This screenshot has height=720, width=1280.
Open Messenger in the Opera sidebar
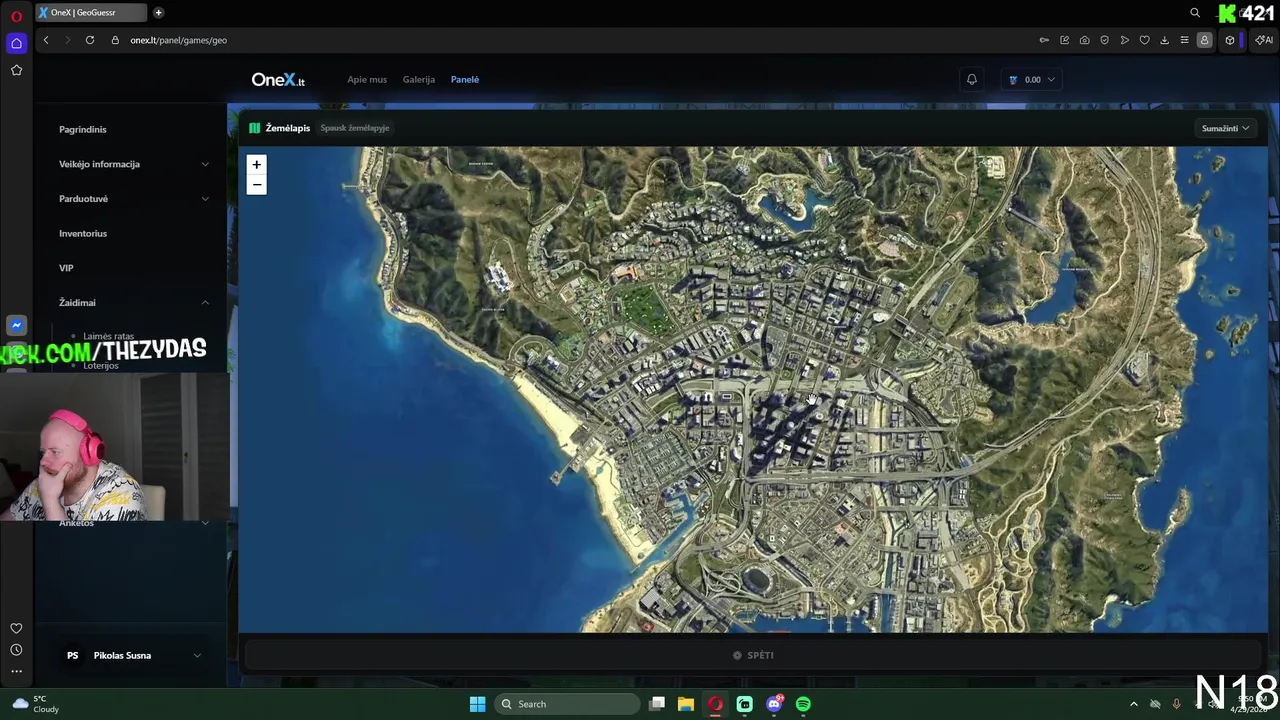point(16,325)
